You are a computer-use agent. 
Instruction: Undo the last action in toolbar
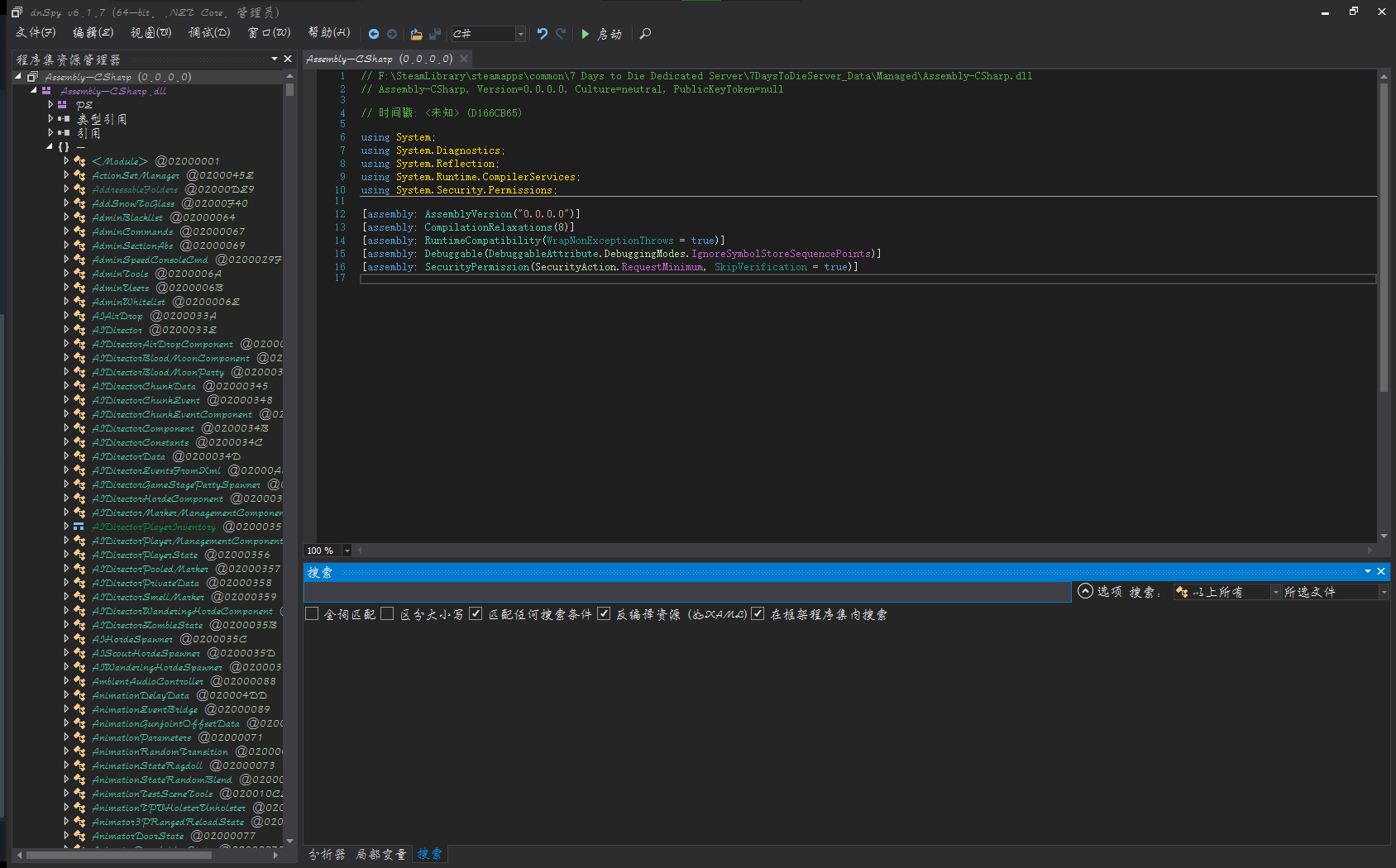click(543, 34)
